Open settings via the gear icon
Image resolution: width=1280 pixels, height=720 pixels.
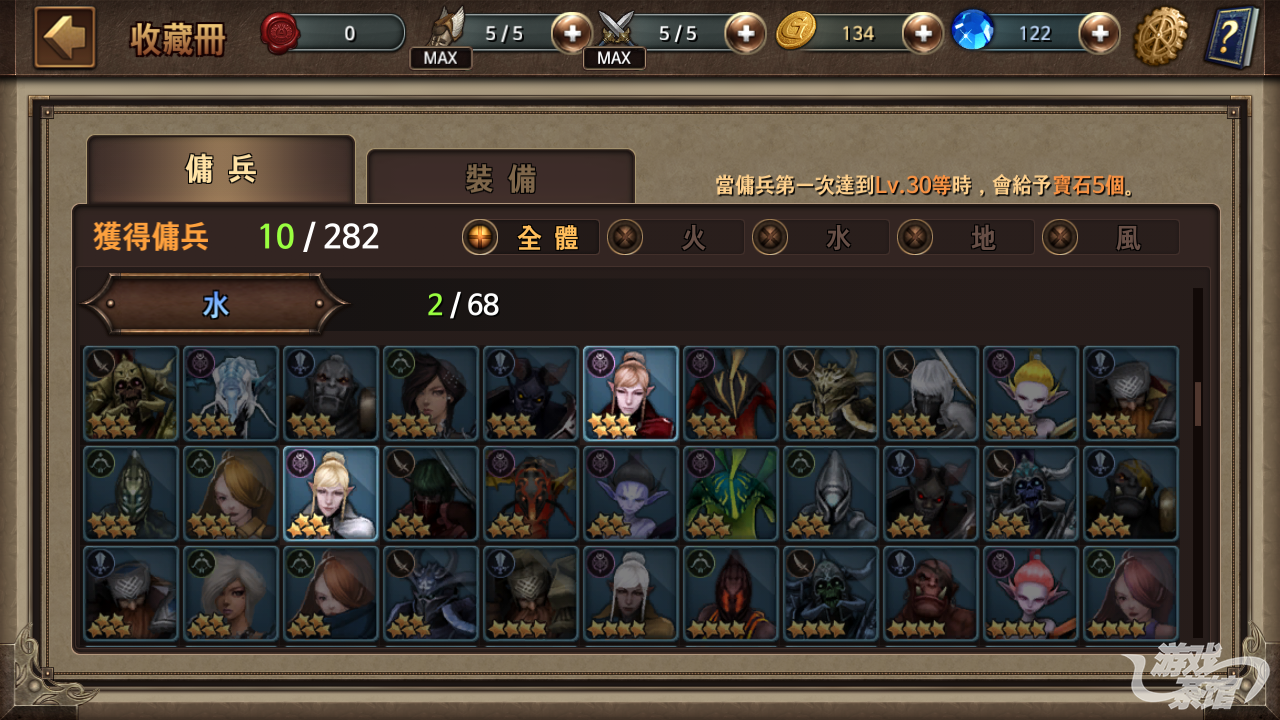(1160, 37)
